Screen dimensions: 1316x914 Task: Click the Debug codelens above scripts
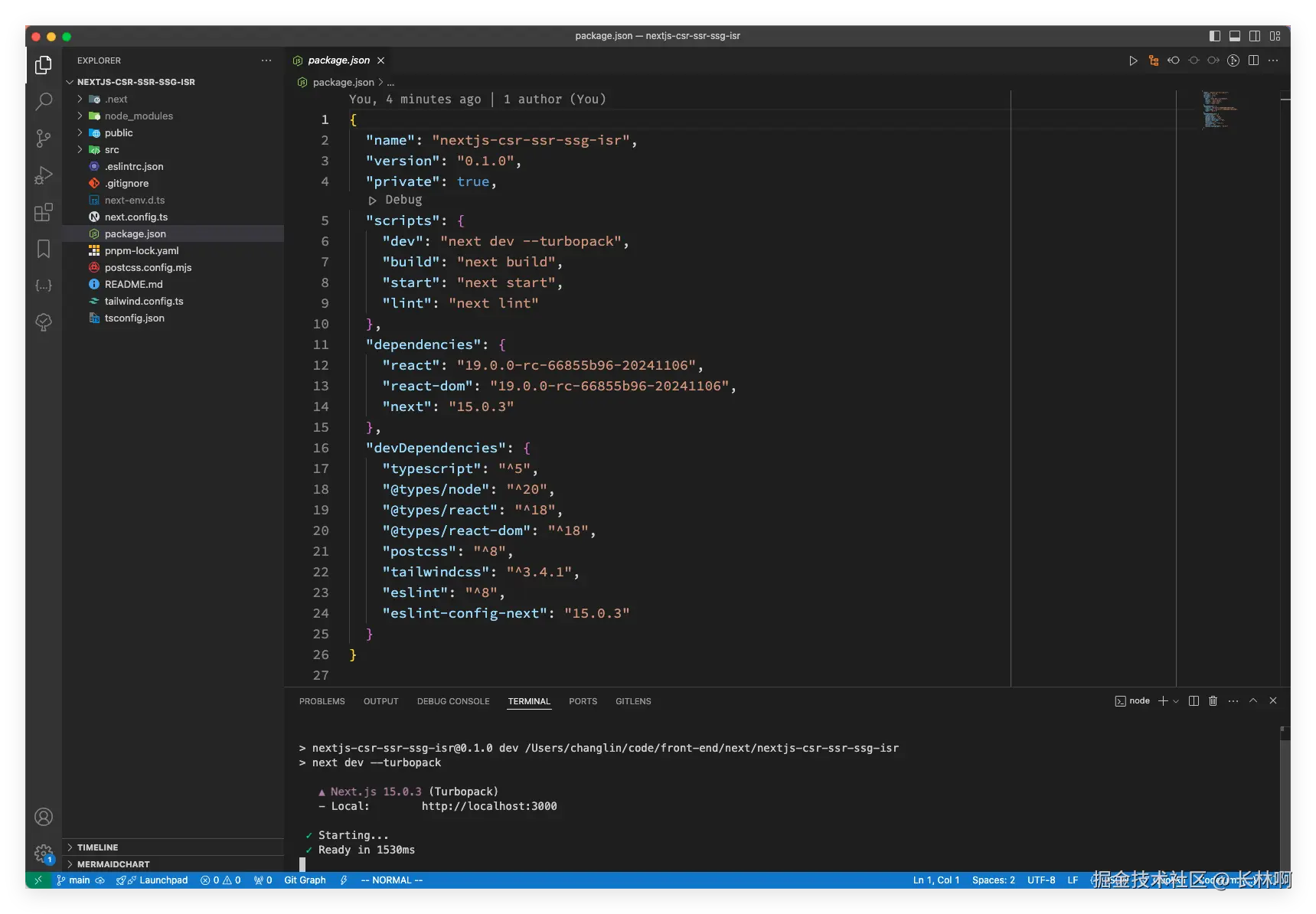tap(403, 200)
